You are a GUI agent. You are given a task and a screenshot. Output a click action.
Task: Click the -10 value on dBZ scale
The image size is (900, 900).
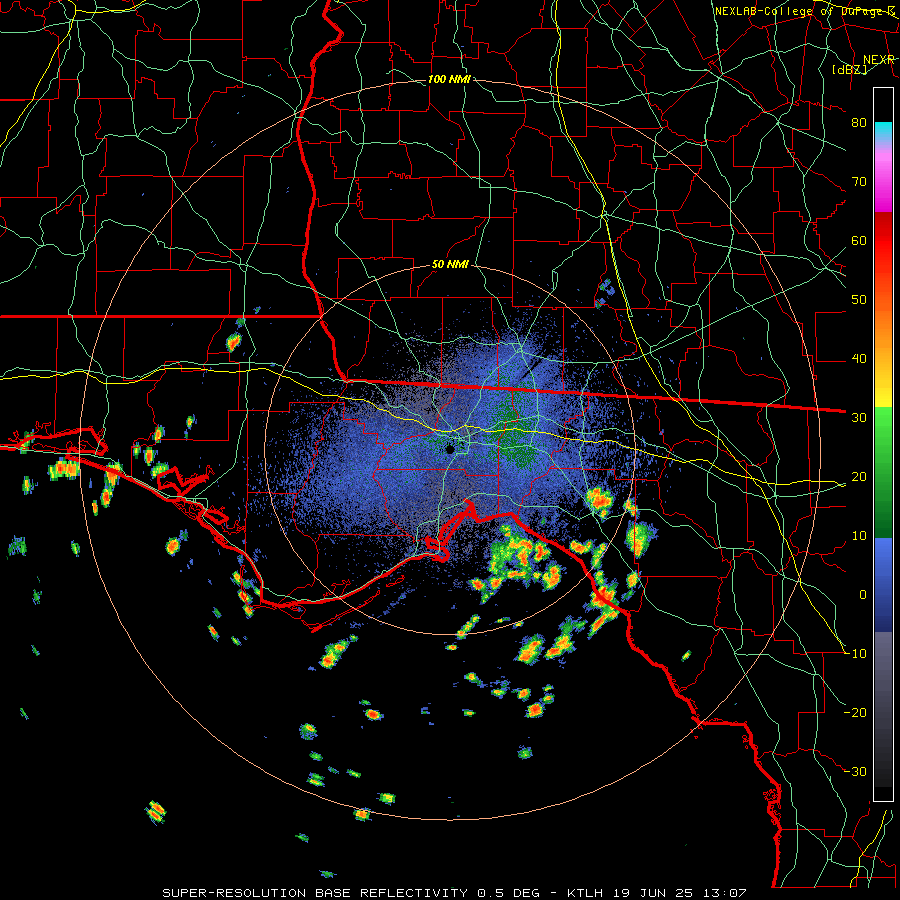click(x=855, y=654)
